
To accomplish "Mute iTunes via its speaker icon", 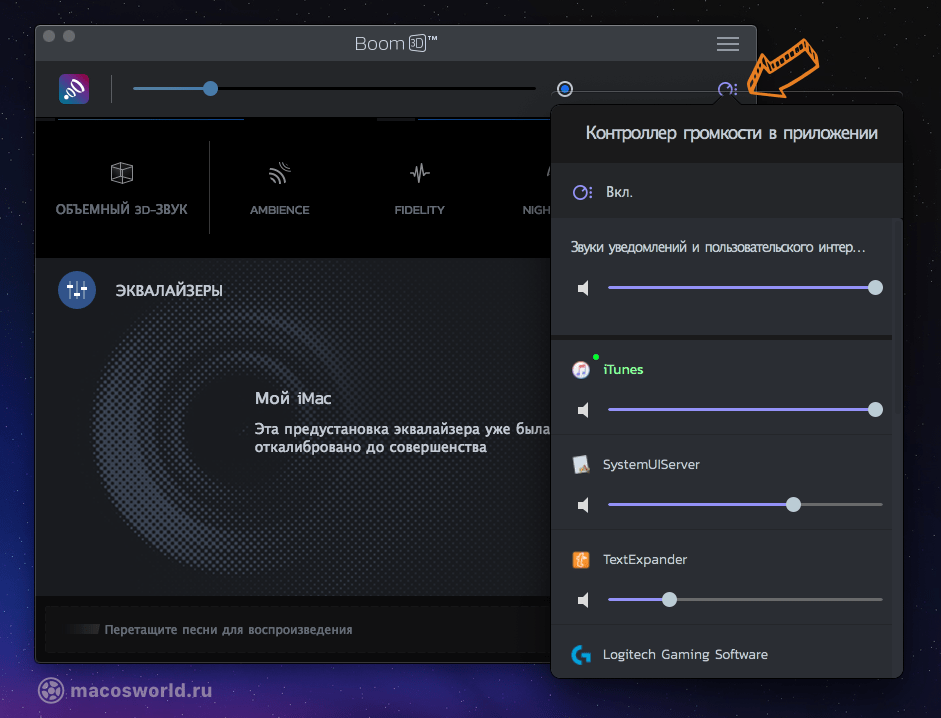I will (583, 410).
